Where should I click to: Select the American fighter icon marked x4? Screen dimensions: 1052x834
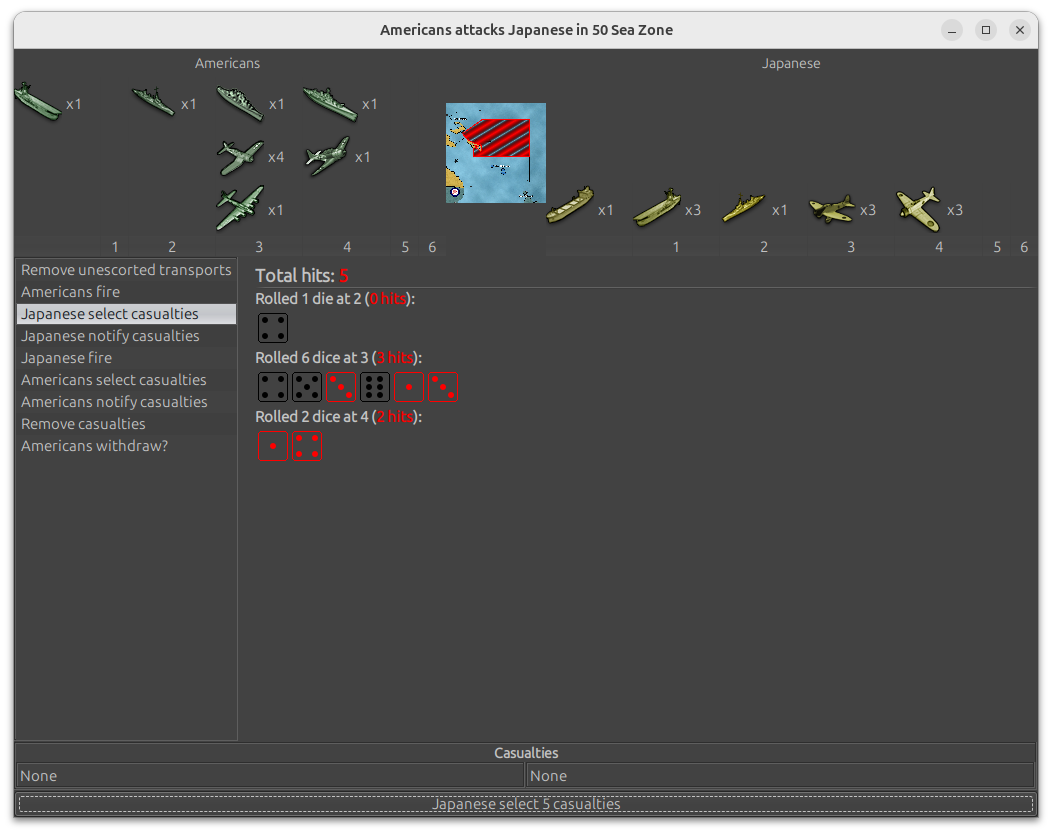pos(240,157)
